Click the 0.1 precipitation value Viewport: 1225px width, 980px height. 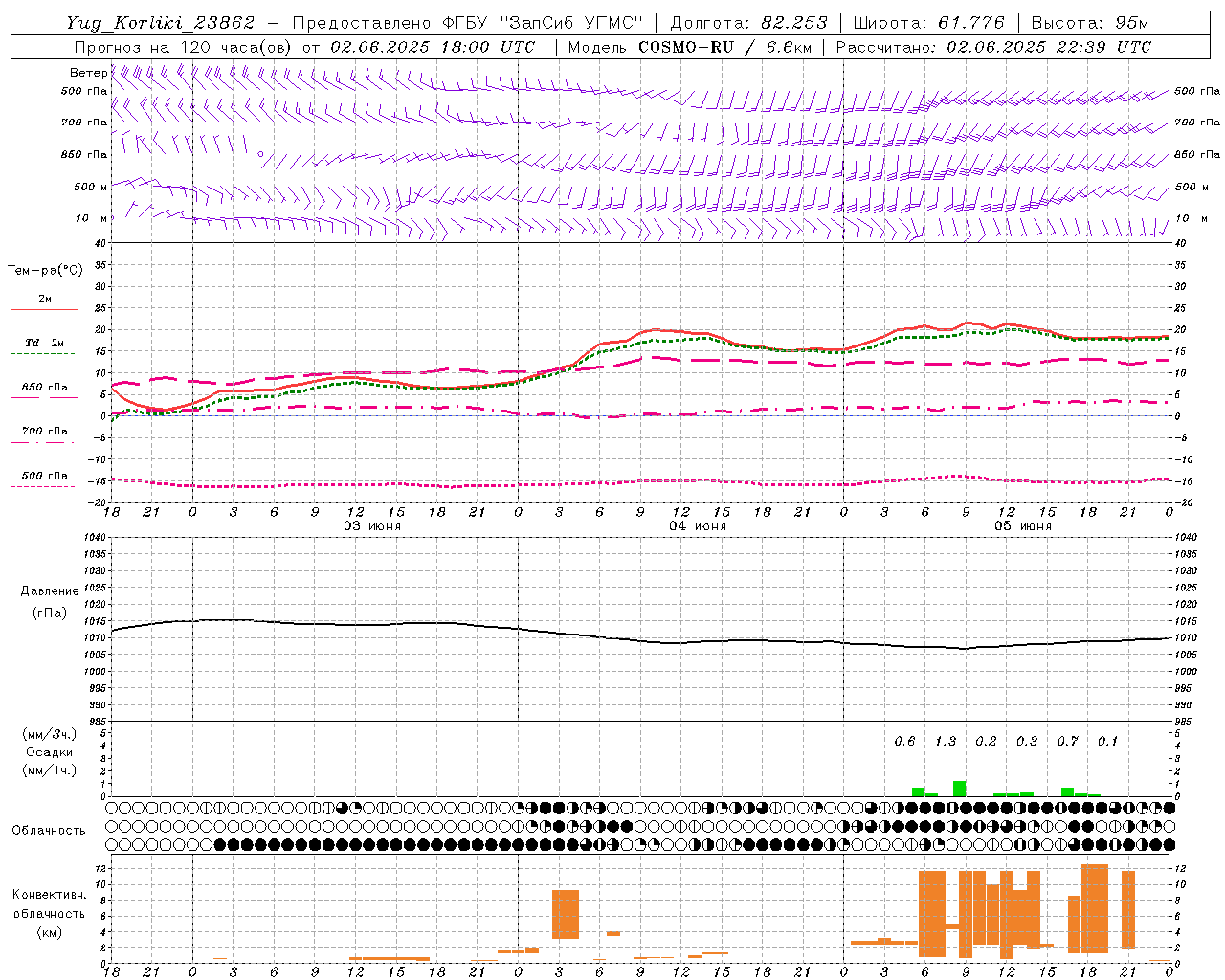(x=1107, y=742)
